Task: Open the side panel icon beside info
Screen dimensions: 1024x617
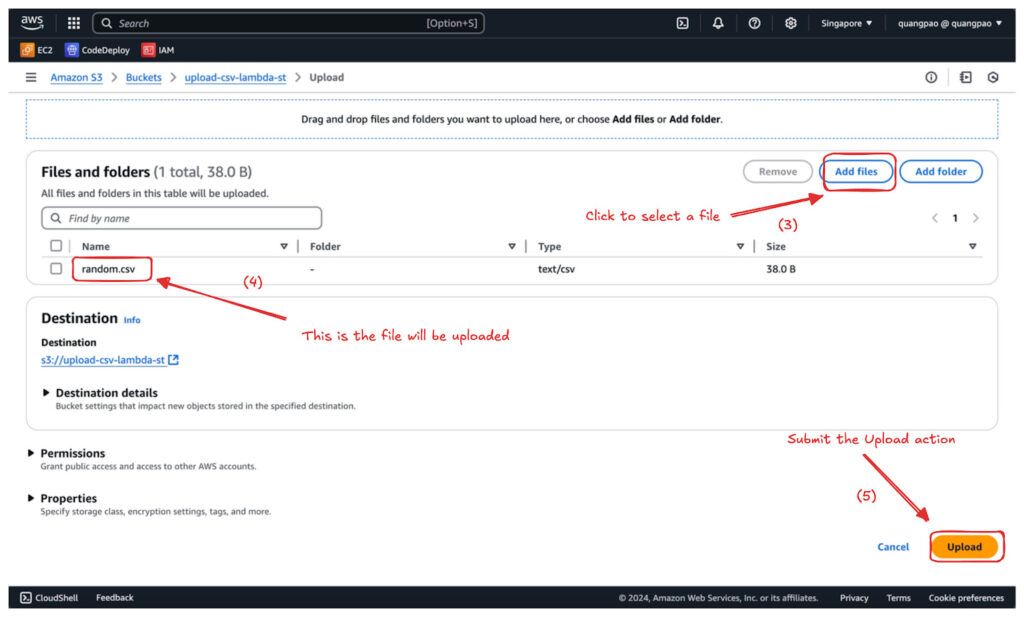Action: click(x=965, y=77)
